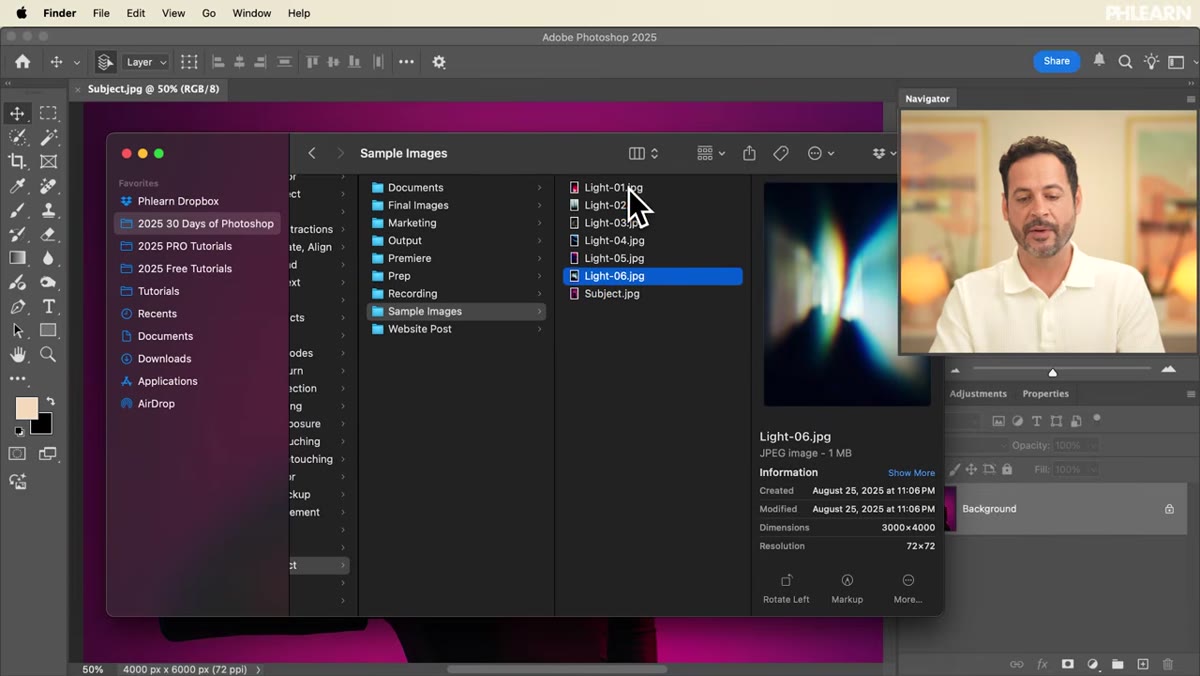
Task: Click Show More in file information
Action: tap(911, 473)
